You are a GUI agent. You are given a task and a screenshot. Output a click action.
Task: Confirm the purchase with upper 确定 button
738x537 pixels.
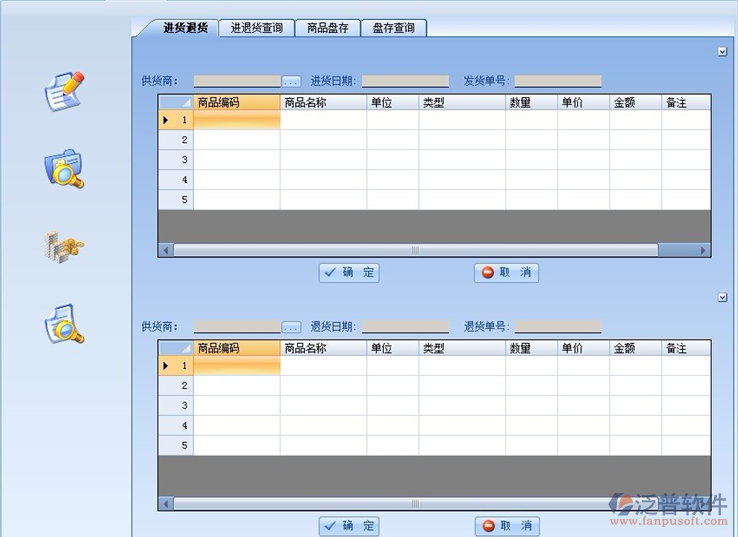click(349, 273)
